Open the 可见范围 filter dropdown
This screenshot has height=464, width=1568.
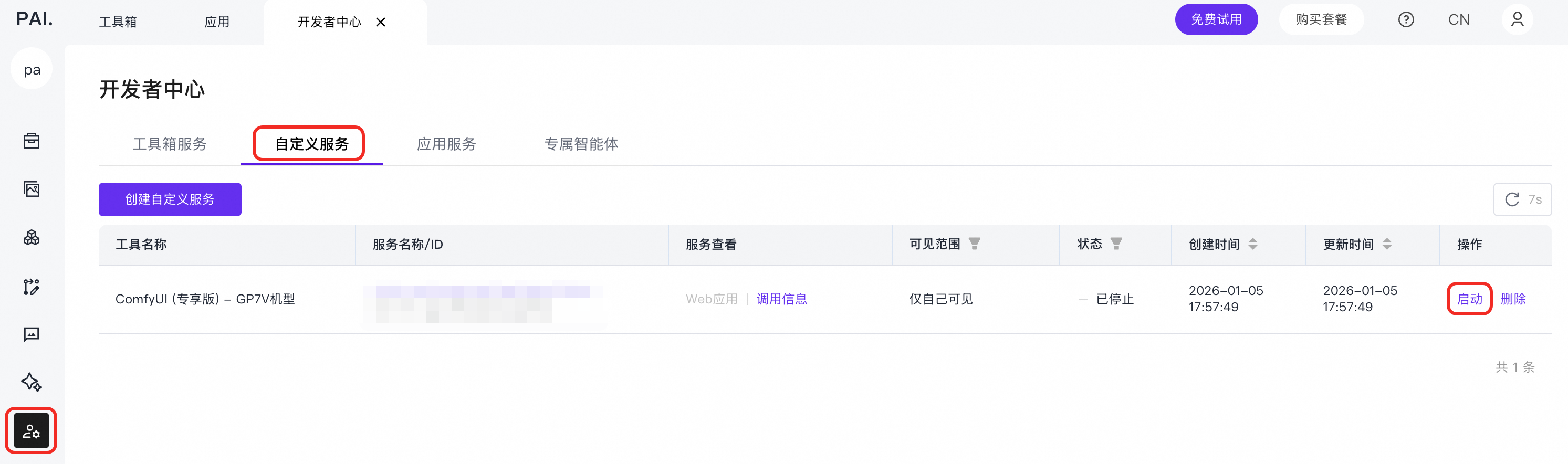(x=975, y=244)
